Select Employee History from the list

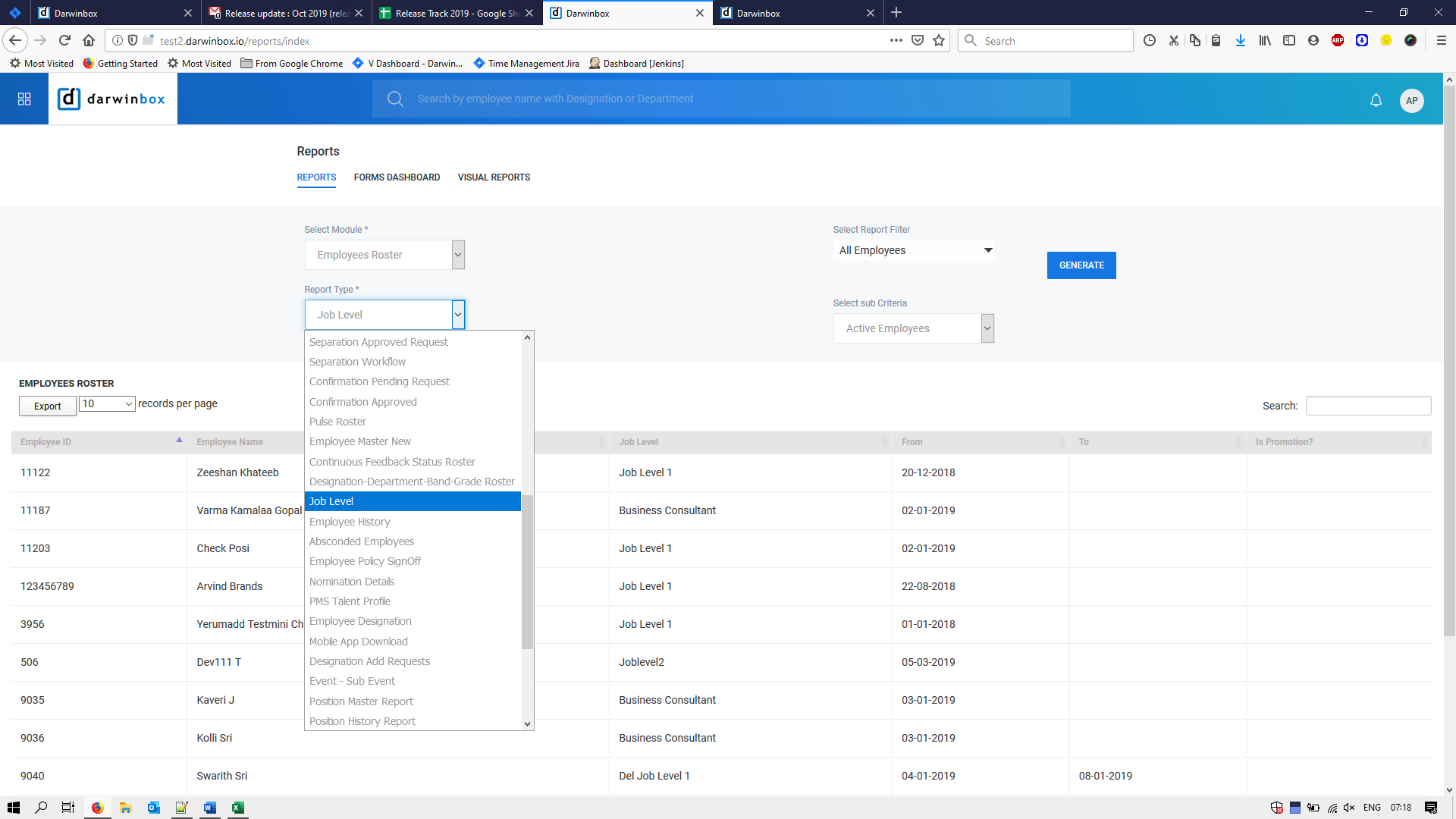point(350,522)
